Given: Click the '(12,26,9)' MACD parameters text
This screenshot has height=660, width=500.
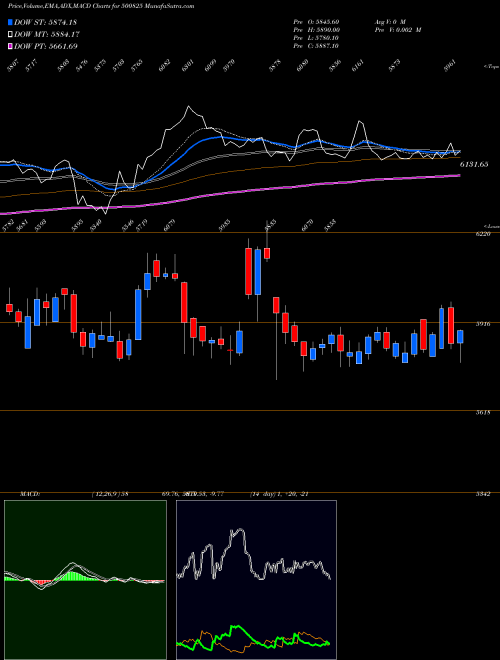Looking at the screenshot, I should pyautogui.click(x=106, y=494).
